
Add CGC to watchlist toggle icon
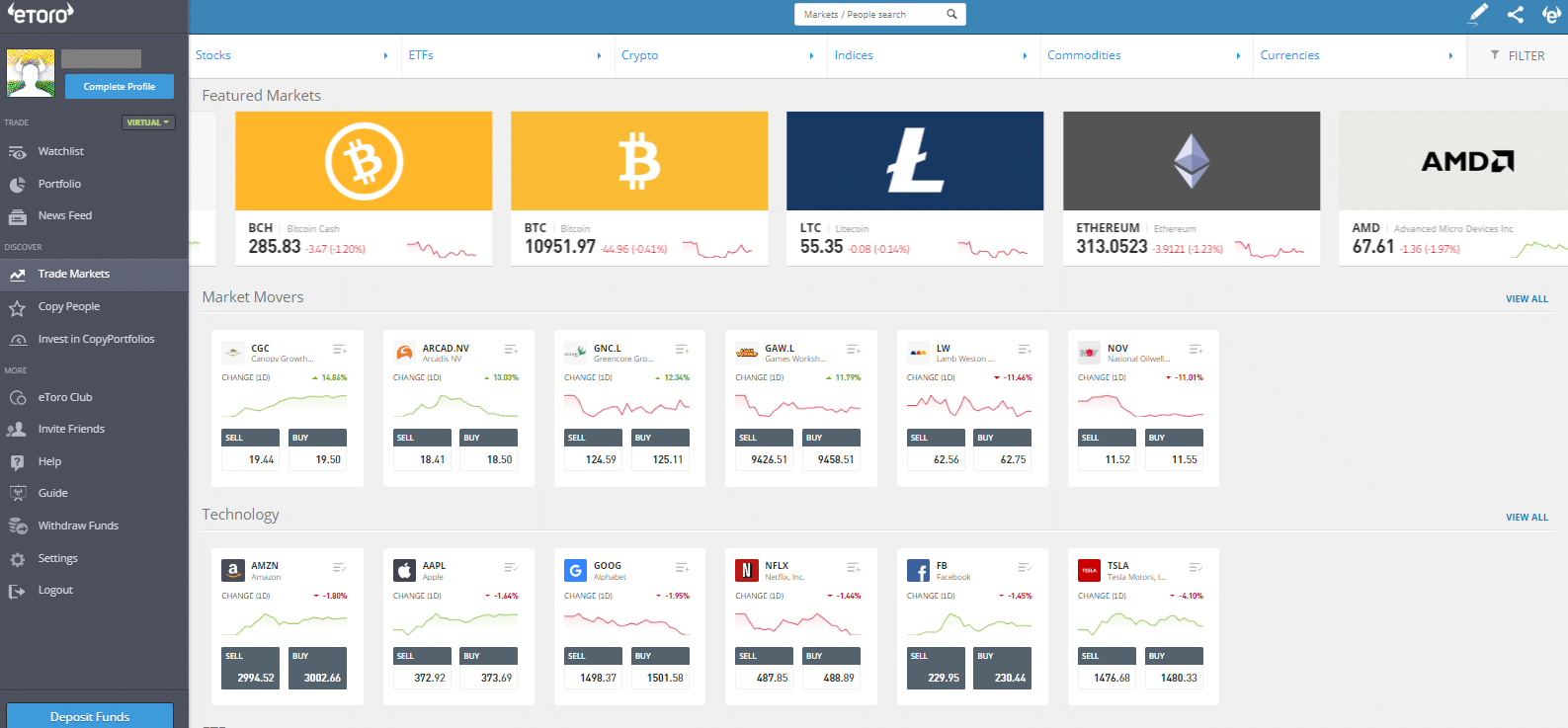point(340,350)
